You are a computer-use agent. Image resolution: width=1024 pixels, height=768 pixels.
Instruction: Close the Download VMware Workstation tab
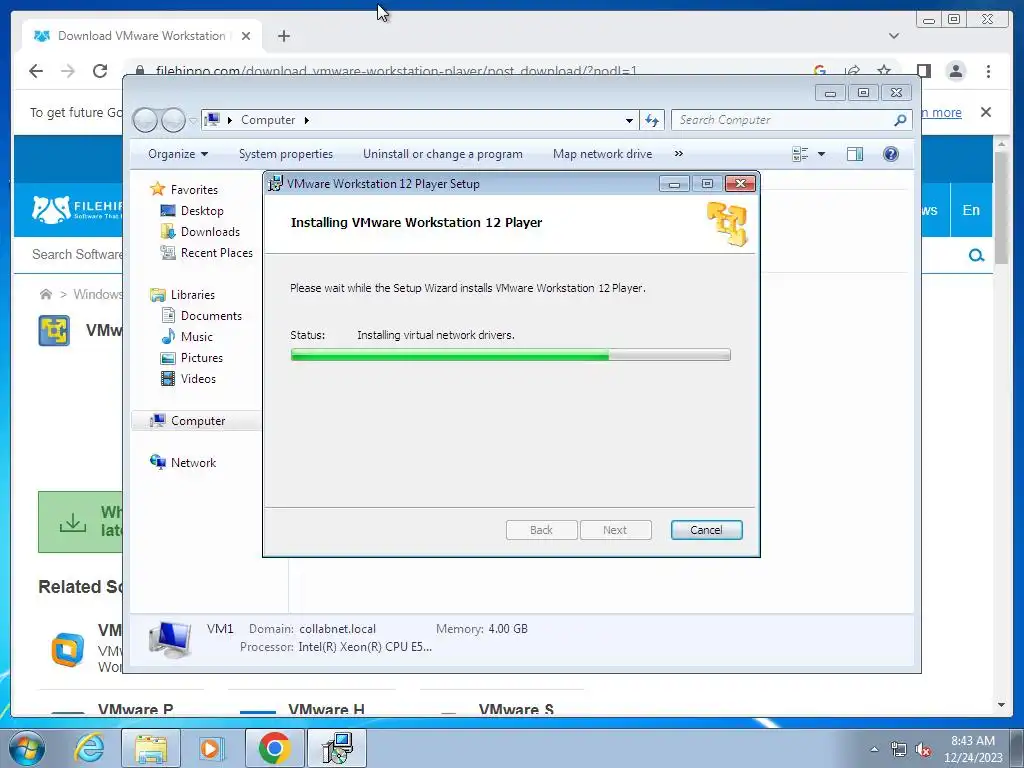click(x=246, y=36)
